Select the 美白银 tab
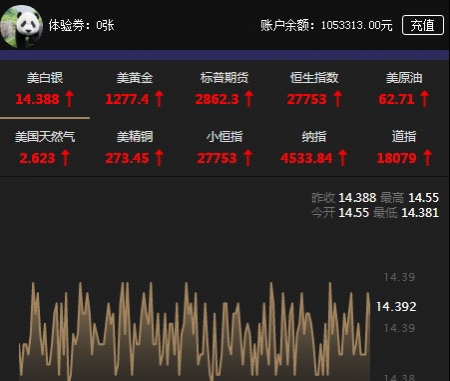 (45, 90)
